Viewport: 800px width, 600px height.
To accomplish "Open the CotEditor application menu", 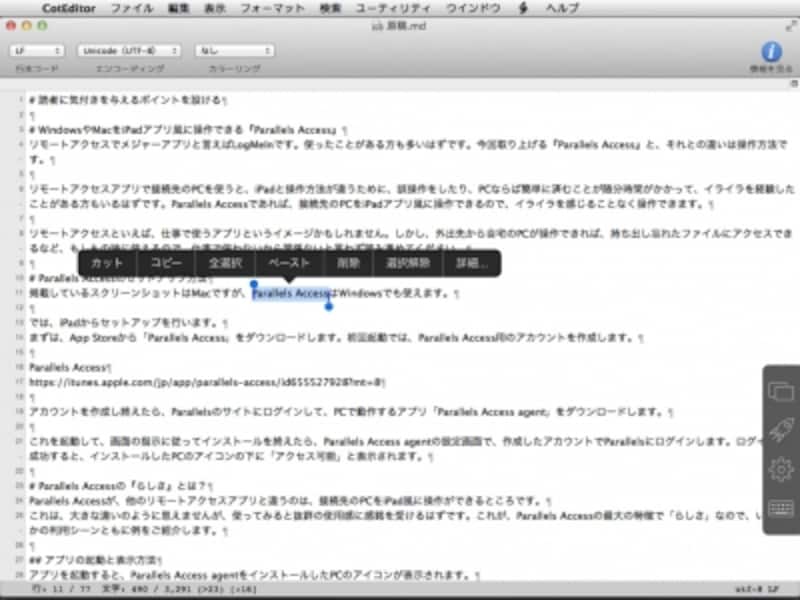I will point(68,8).
